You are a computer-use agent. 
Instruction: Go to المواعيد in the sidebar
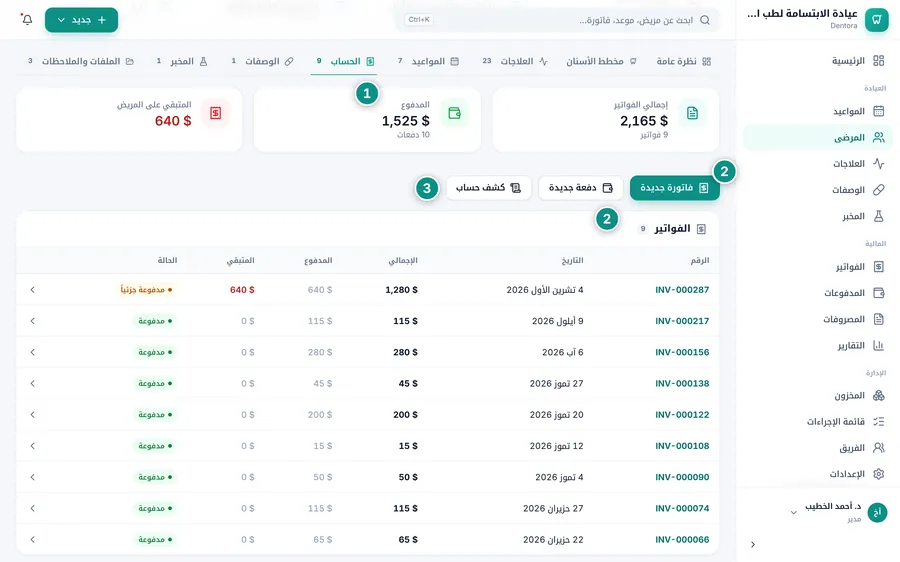818,111
